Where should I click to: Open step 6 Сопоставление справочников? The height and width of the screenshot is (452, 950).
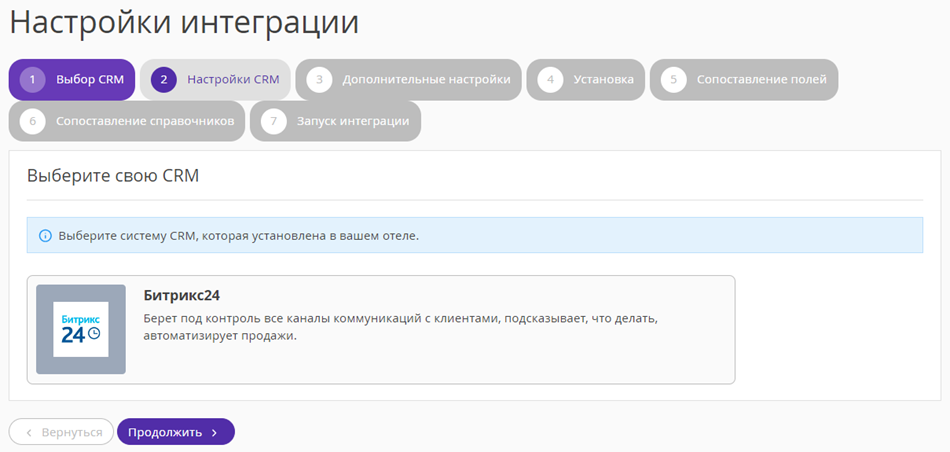tap(127, 121)
